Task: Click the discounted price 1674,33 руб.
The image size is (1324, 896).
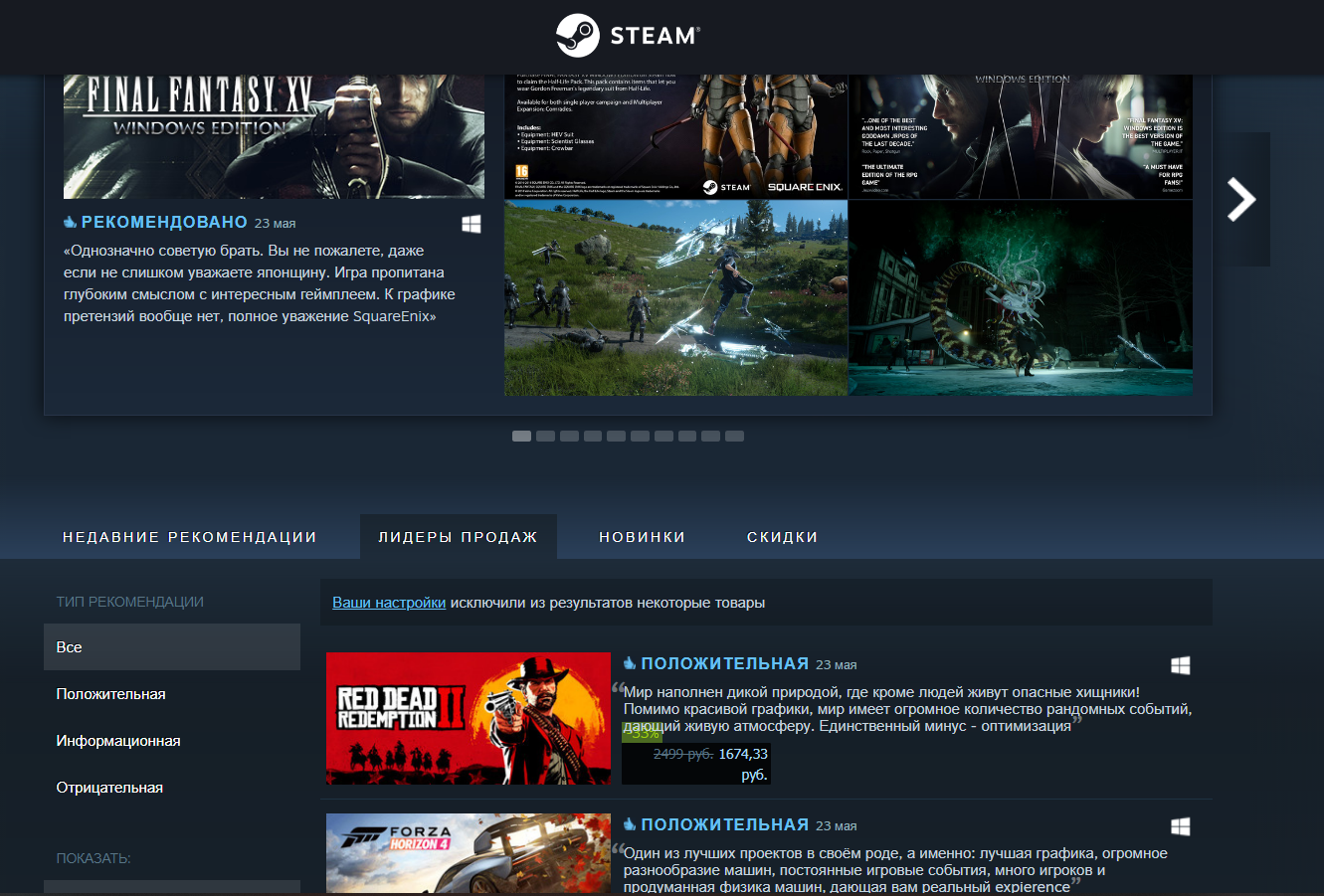Action: [x=744, y=764]
